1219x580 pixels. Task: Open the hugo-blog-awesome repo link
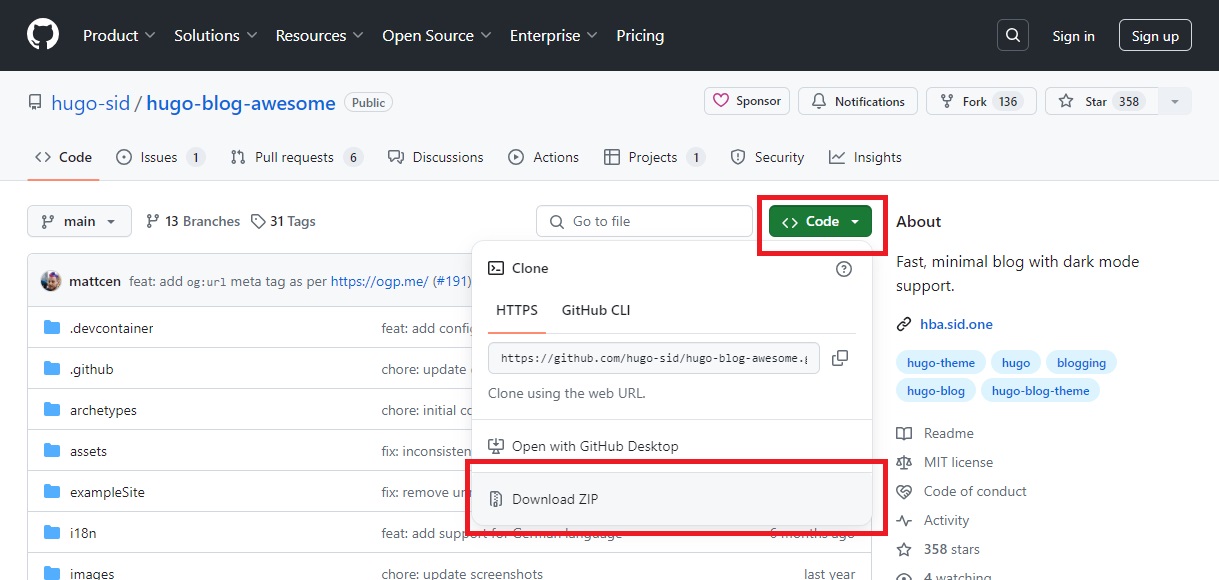(241, 102)
